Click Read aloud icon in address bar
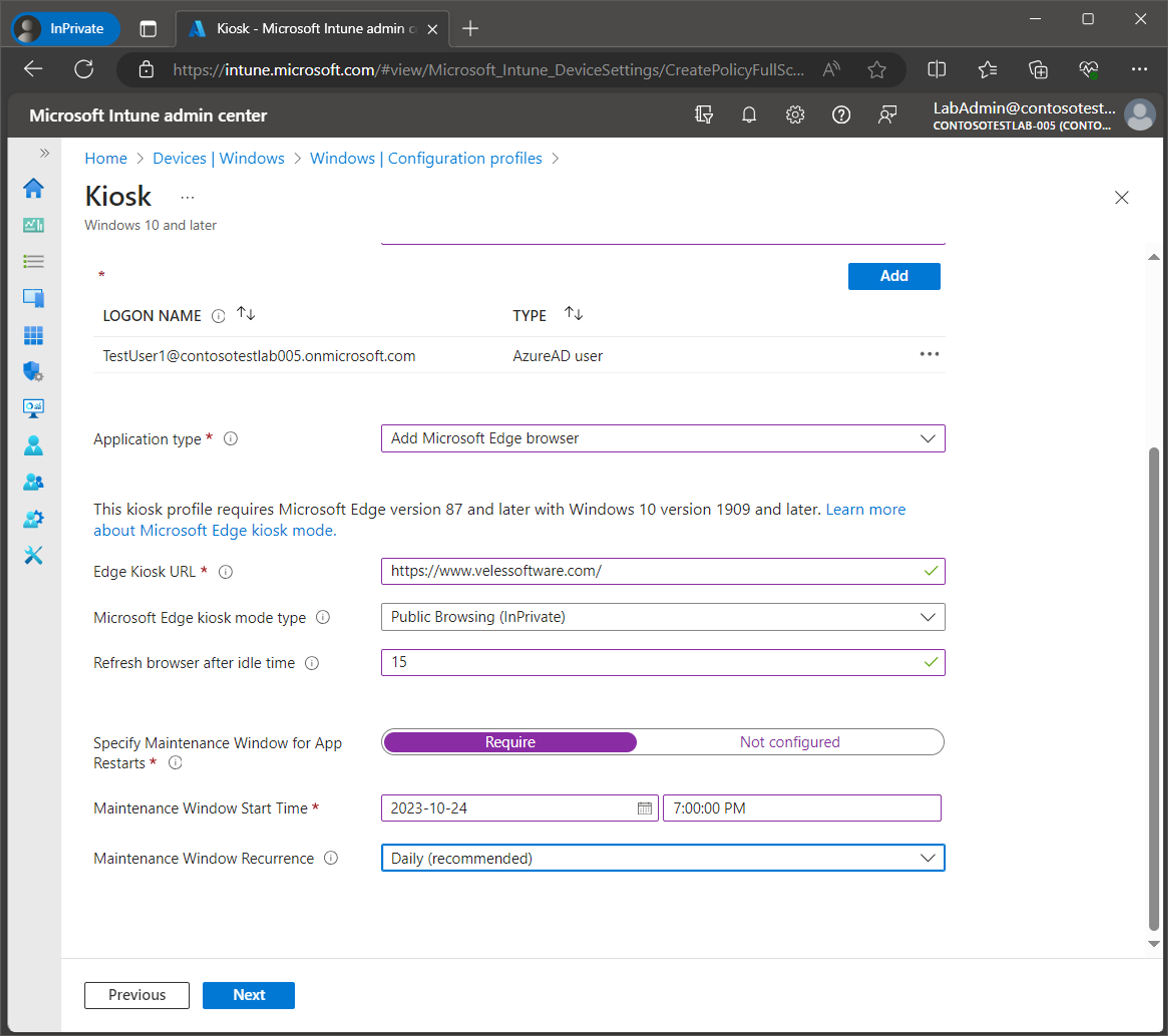 (831, 70)
